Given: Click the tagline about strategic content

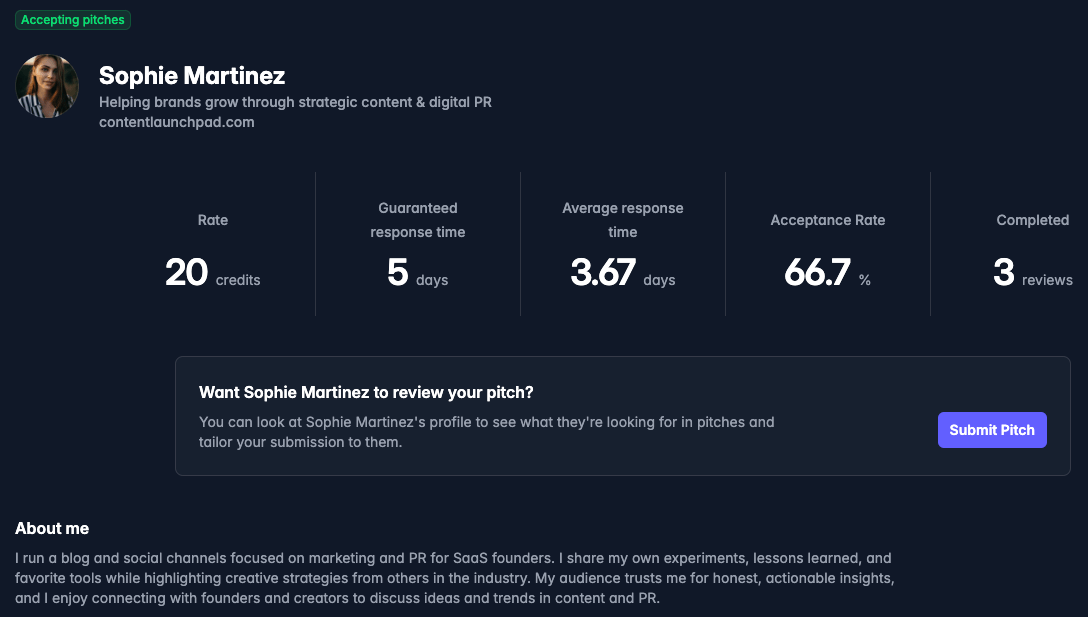Looking at the screenshot, I should [295, 101].
